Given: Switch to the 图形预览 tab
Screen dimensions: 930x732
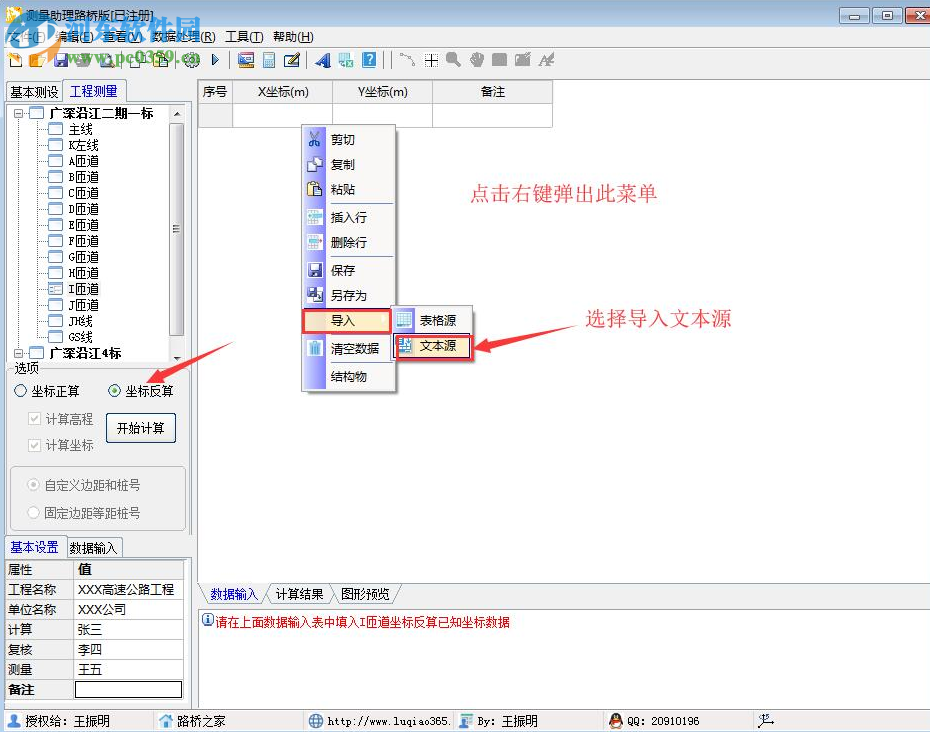Looking at the screenshot, I should [366, 593].
